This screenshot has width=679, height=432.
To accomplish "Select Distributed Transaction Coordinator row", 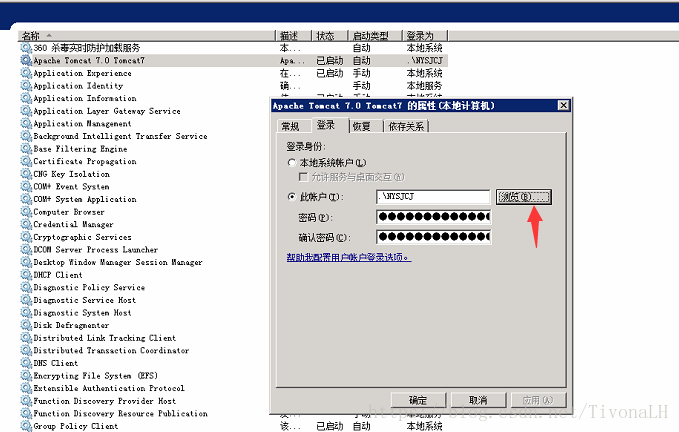I will click(x=111, y=350).
